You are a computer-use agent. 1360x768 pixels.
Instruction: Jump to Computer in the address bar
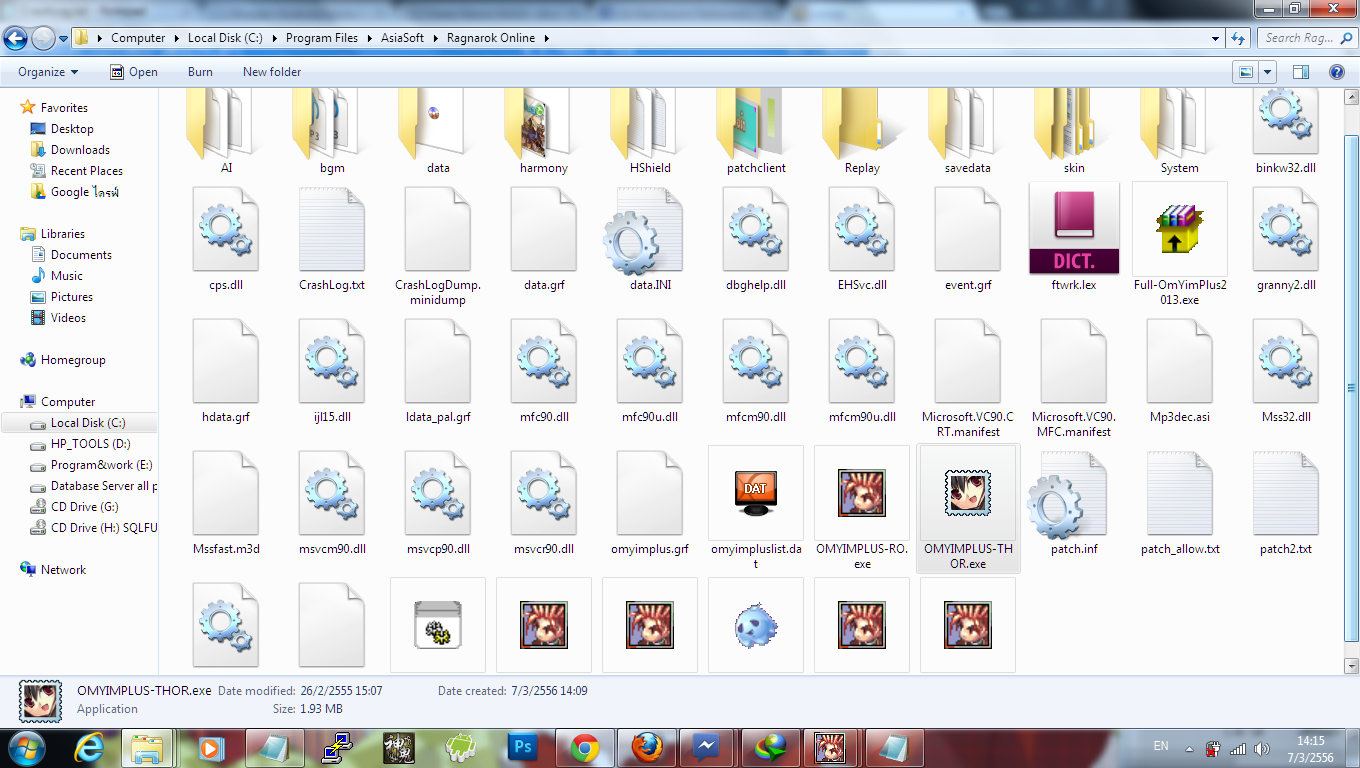[x=138, y=38]
